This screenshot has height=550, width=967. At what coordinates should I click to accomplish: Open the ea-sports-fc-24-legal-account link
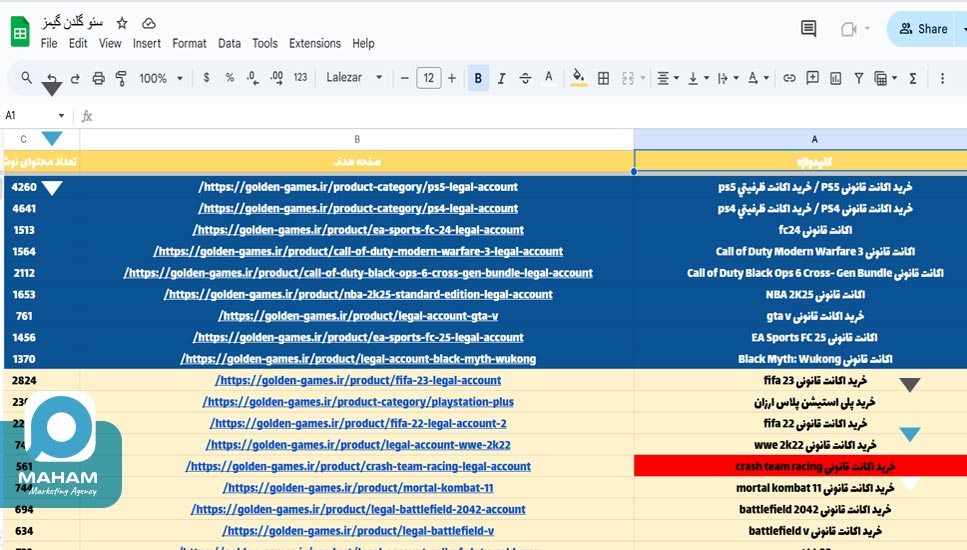tap(358, 230)
